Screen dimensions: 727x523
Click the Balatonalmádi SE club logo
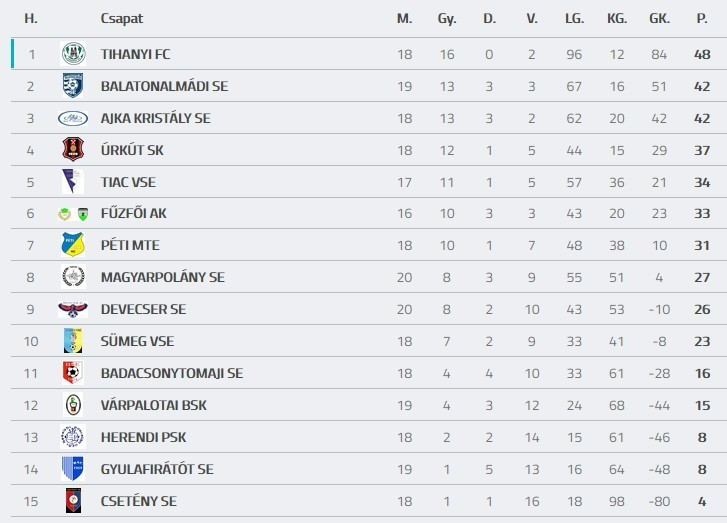73,86
